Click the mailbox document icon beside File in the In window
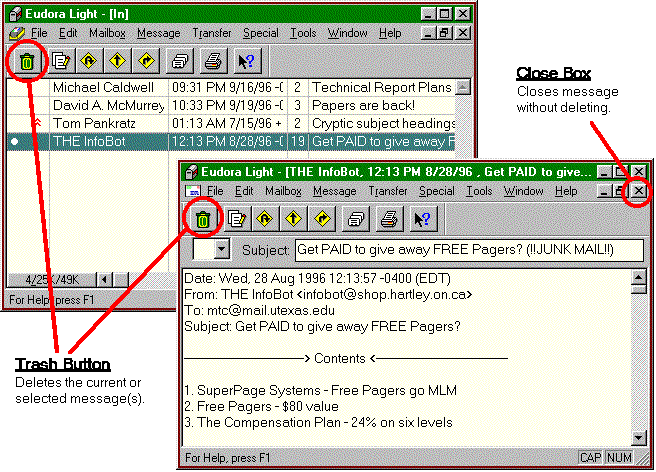The width and height of the screenshot is (656, 472). tap(17, 33)
